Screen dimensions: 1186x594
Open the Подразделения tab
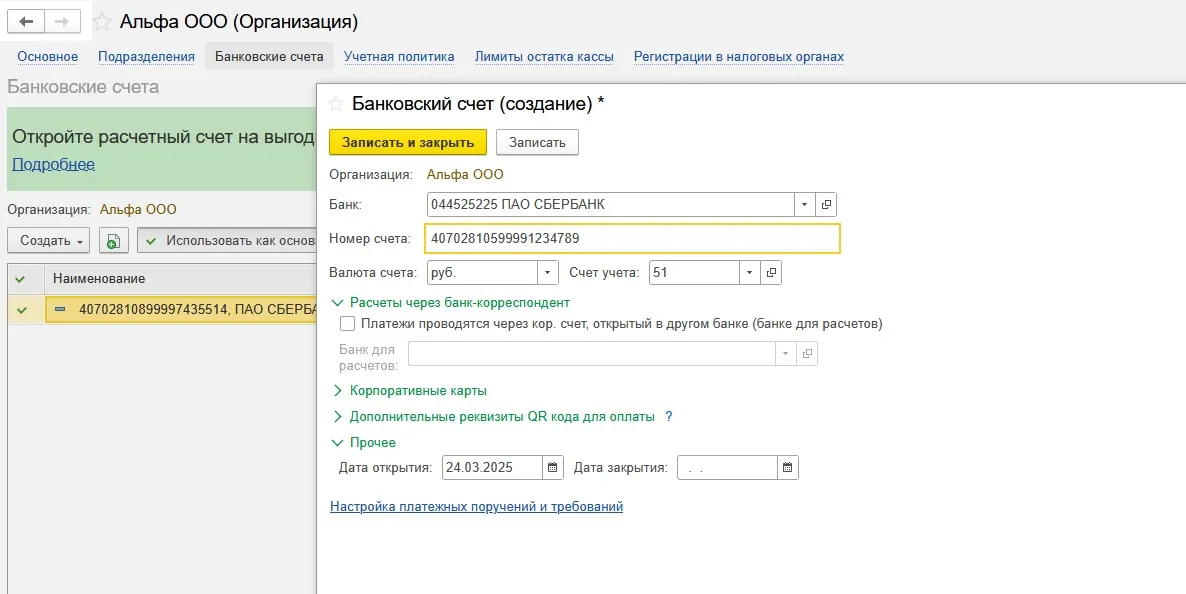coord(146,57)
